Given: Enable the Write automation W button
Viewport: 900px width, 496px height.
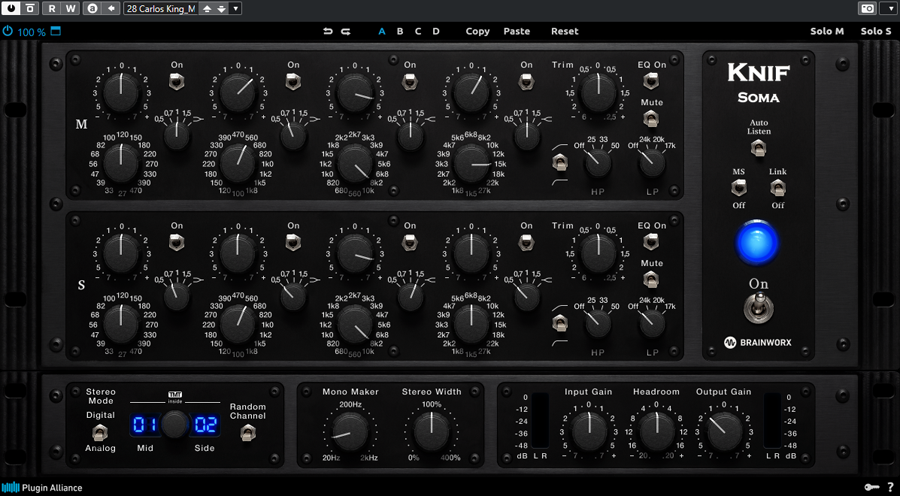Looking at the screenshot, I should (x=70, y=9).
